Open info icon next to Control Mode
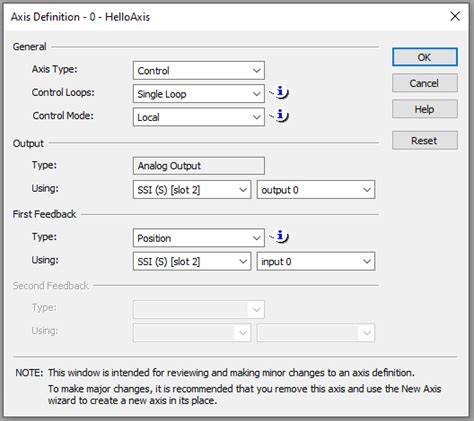This screenshot has height=421, width=474. 280,116
